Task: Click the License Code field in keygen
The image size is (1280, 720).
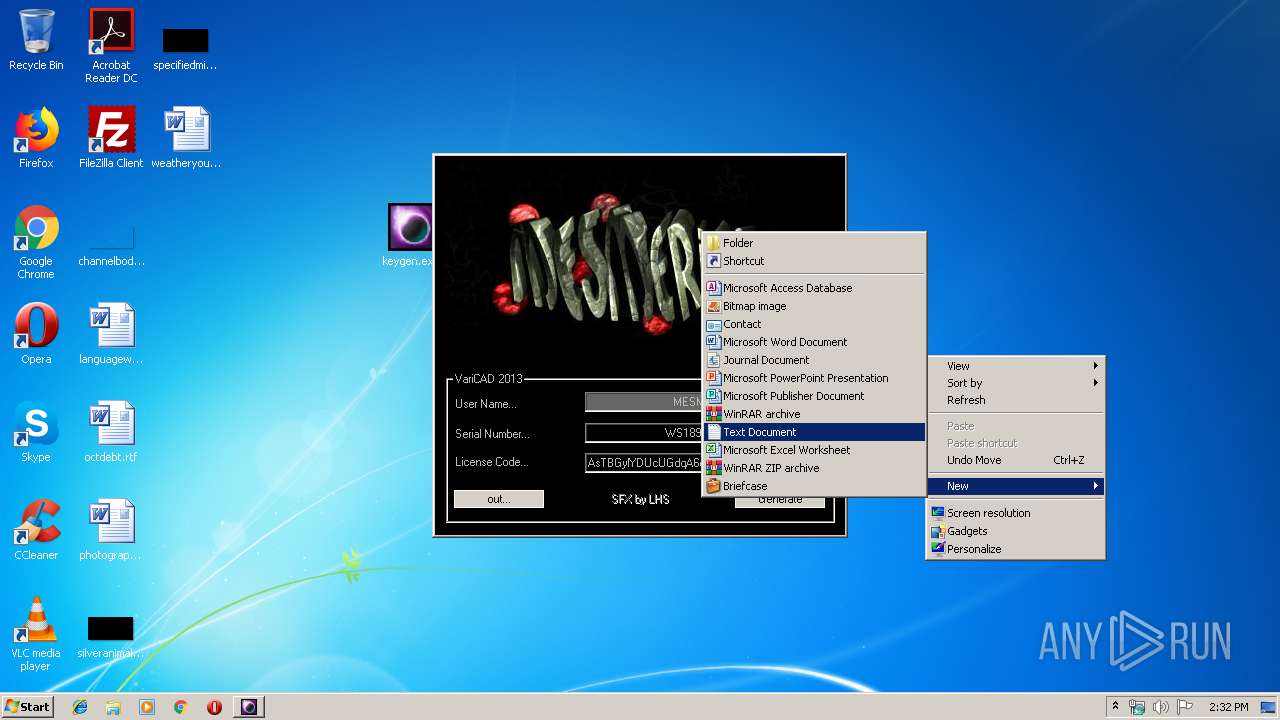Action: pyautogui.click(x=643, y=463)
